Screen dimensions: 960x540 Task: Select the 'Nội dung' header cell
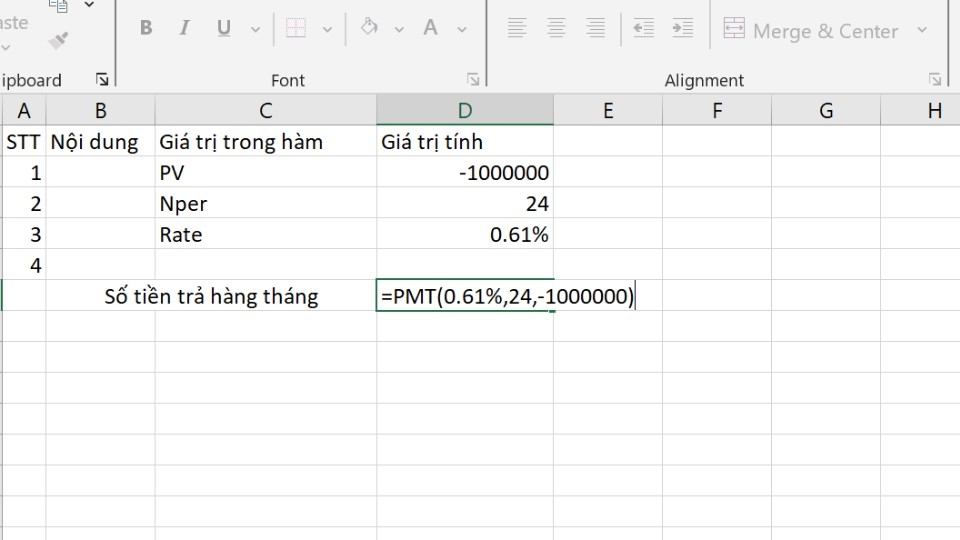coord(100,141)
